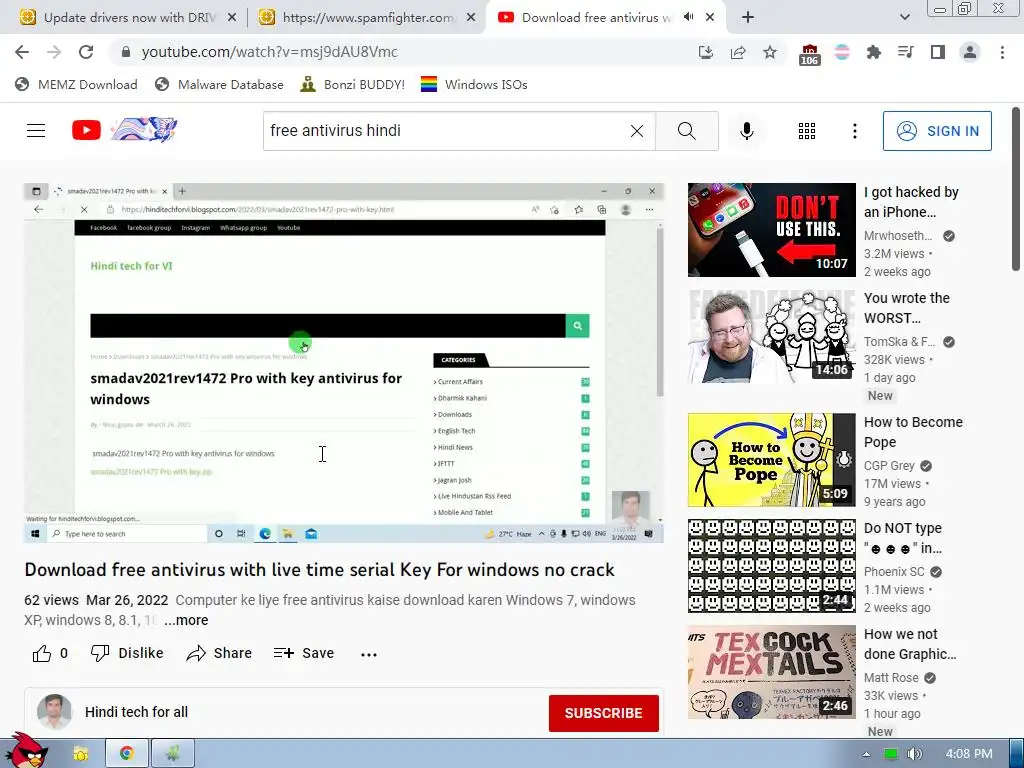Viewport: 1024px width, 768px height.
Task: Dislike the video
Action: [127, 653]
